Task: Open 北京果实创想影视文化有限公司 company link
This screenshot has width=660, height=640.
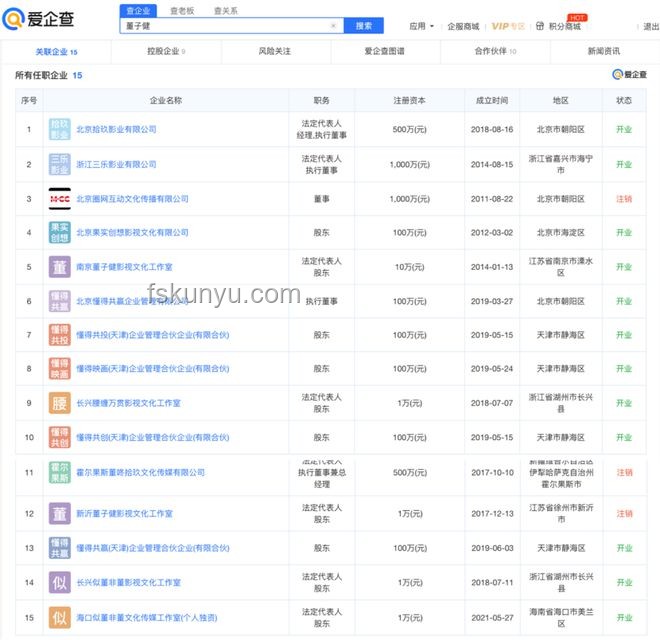Action: [132, 232]
